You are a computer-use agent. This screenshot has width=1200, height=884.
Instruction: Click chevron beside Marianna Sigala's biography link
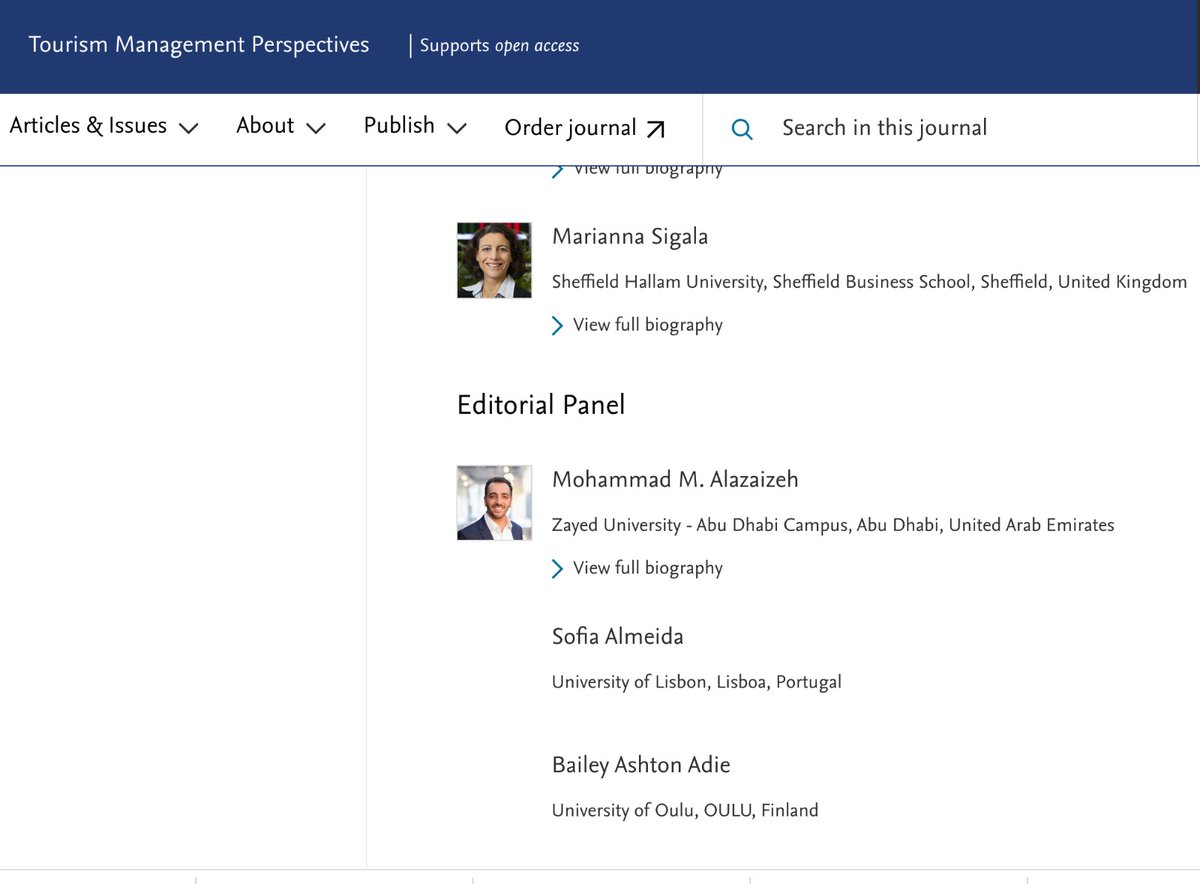(x=558, y=326)
